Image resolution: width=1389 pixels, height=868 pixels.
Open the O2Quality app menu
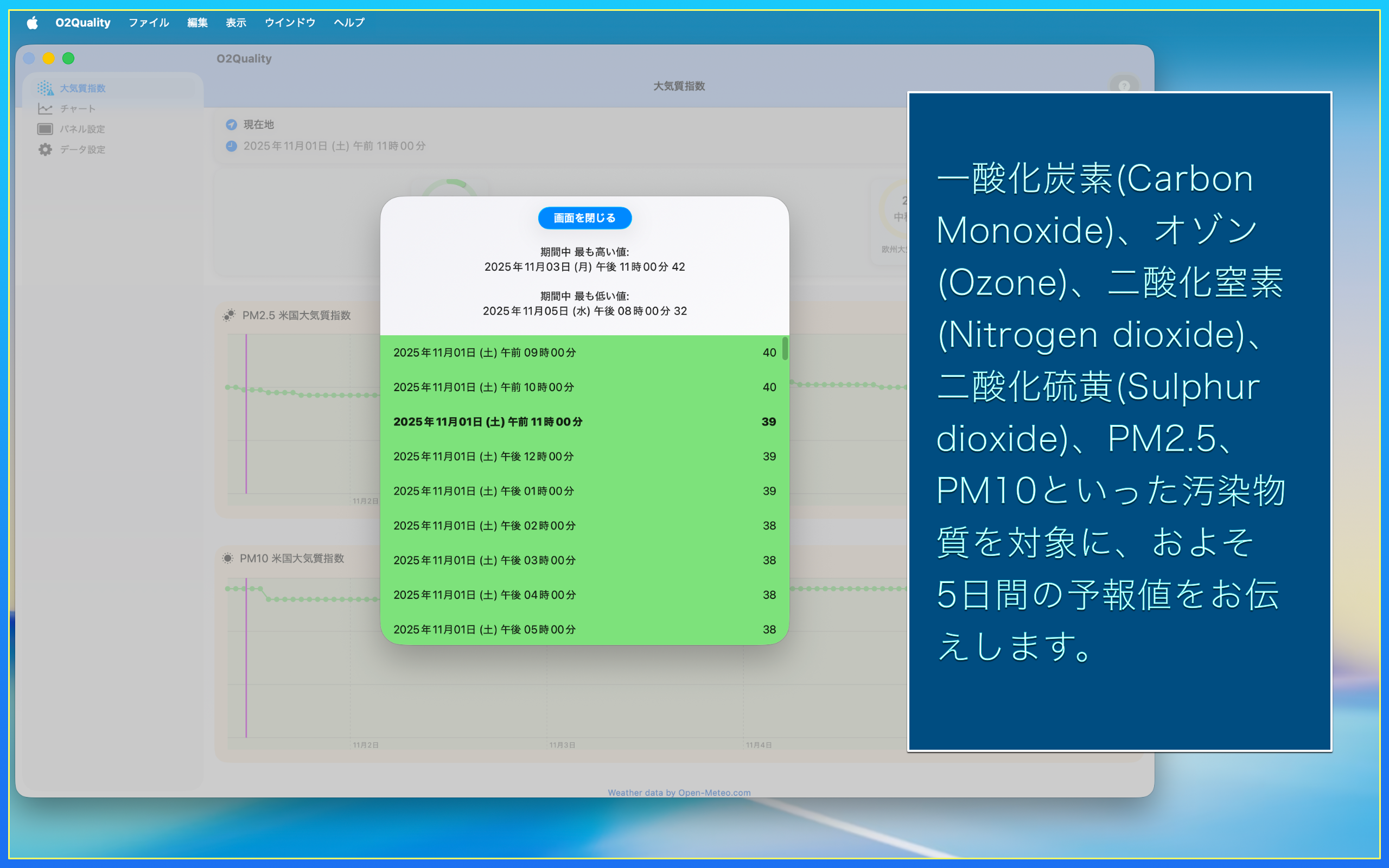click(x=82, y=22)
